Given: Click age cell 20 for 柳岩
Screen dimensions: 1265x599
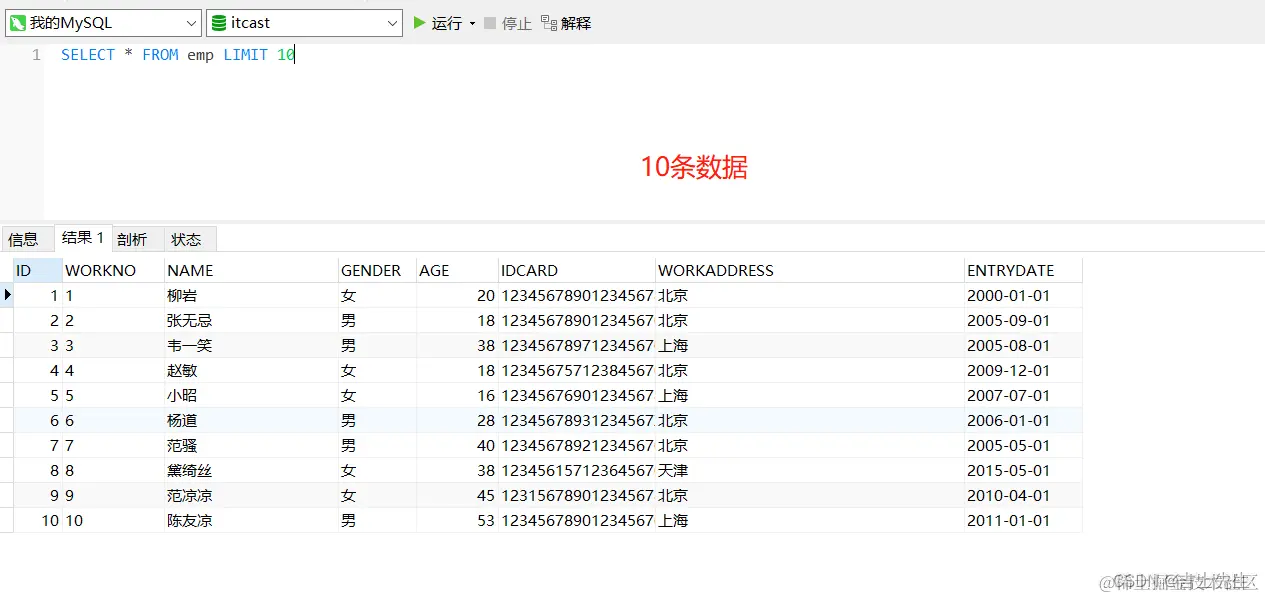Looking at the screenshot, I should point(457,295).
